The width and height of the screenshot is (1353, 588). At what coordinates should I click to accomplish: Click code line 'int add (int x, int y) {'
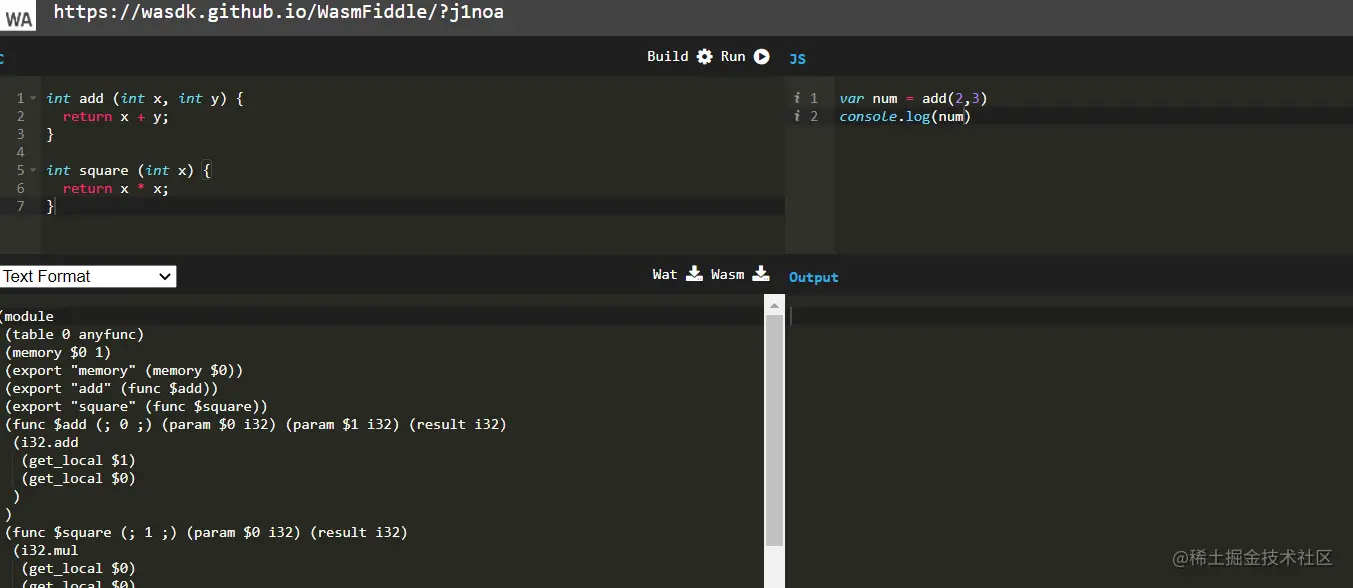tap(145, 98)
